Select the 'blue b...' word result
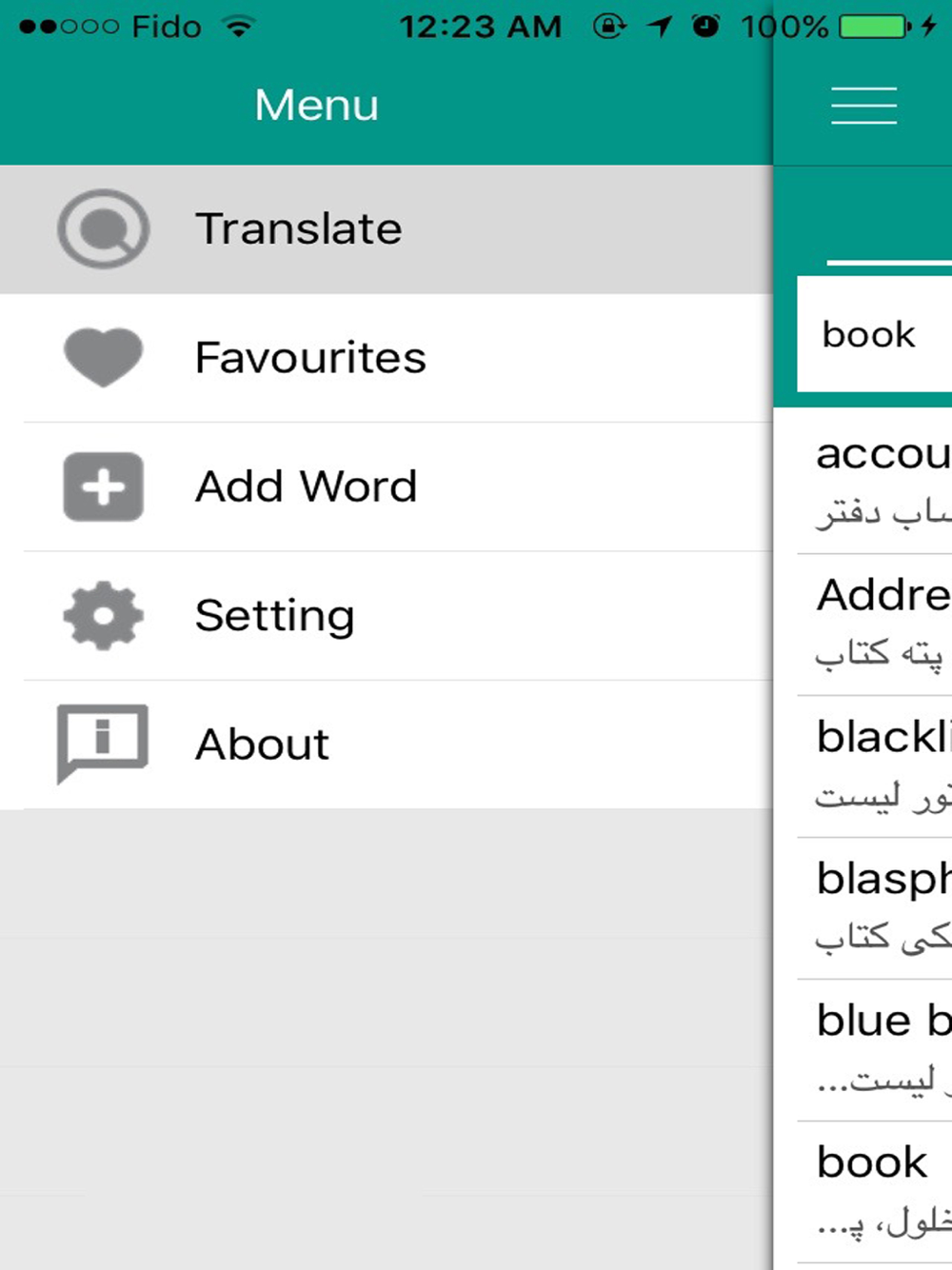 (874, 1050)
